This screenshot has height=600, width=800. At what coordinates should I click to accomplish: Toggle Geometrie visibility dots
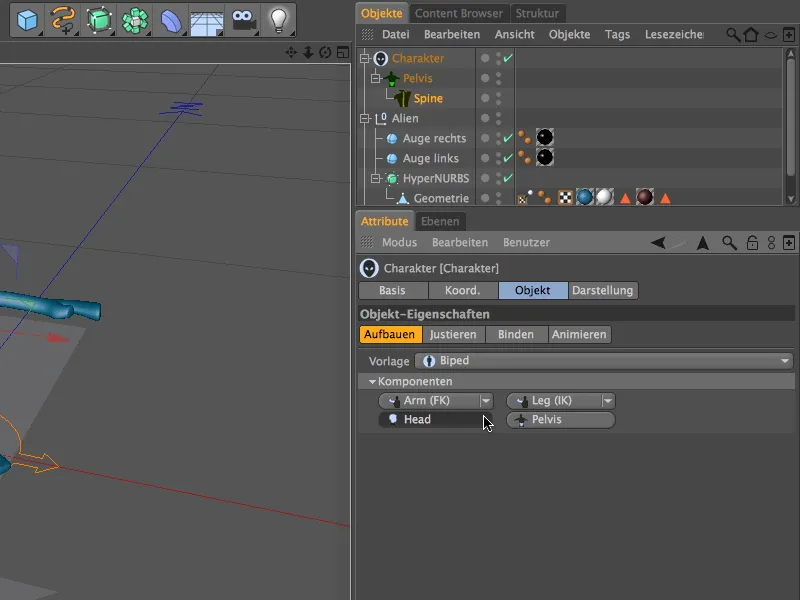[498, 197]
